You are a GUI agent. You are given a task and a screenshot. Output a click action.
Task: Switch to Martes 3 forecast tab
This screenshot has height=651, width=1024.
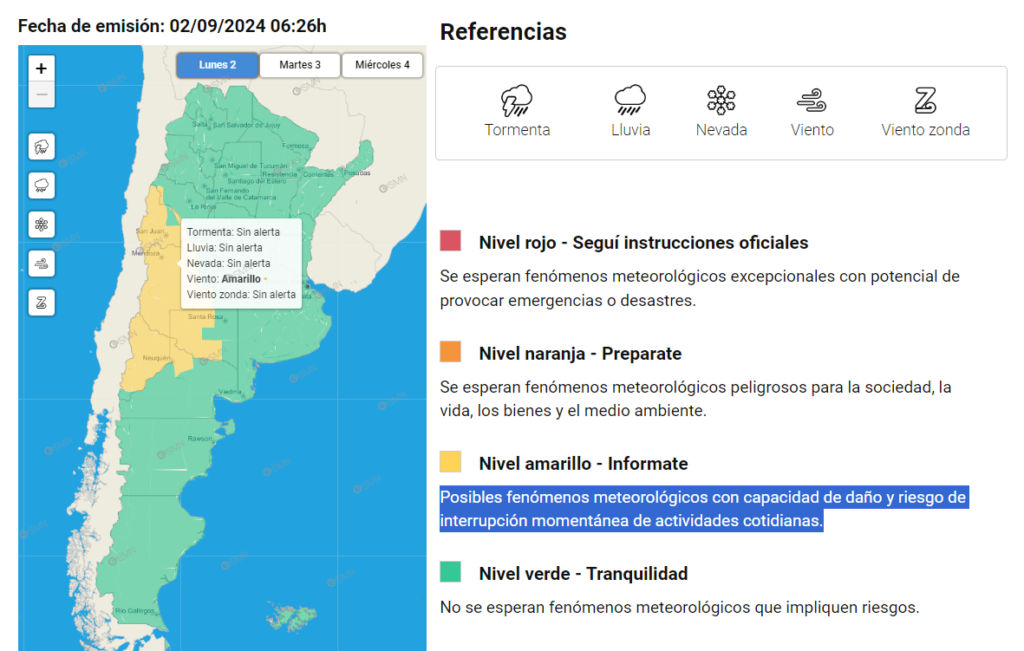300,65
